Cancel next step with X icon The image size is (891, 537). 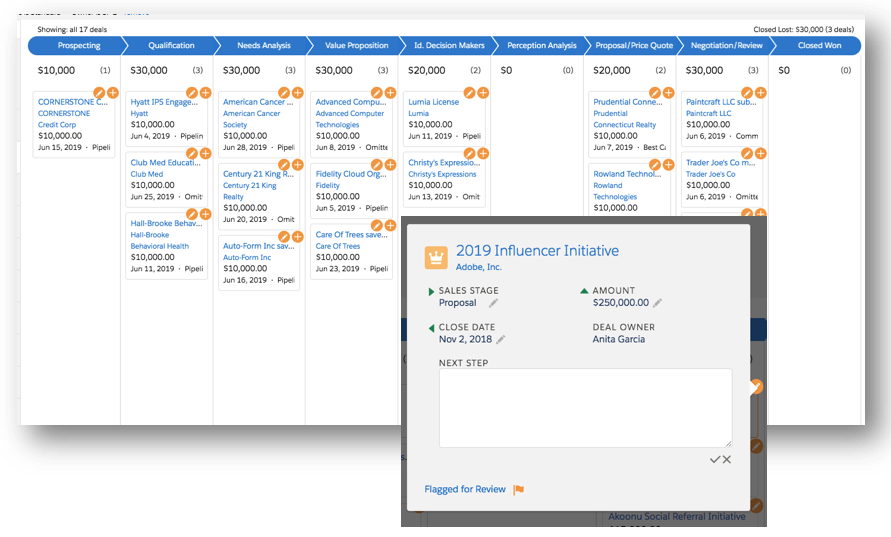click(727, 460)
